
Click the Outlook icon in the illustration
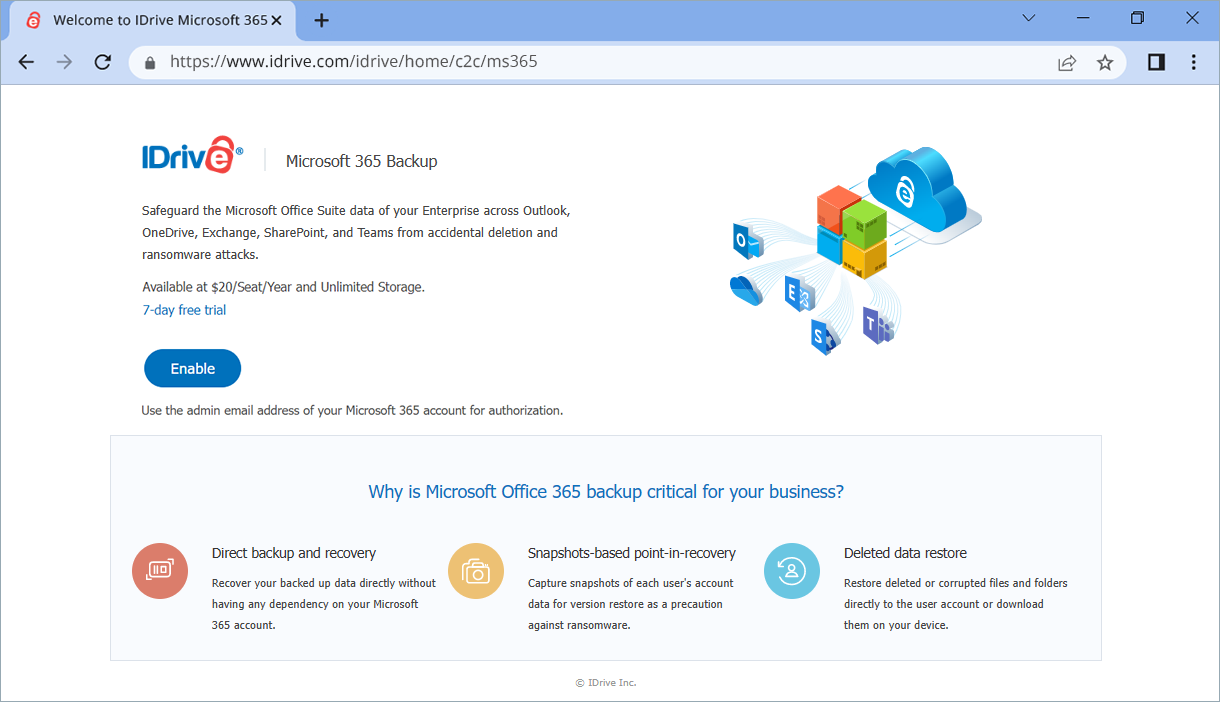tap(748, 241)
